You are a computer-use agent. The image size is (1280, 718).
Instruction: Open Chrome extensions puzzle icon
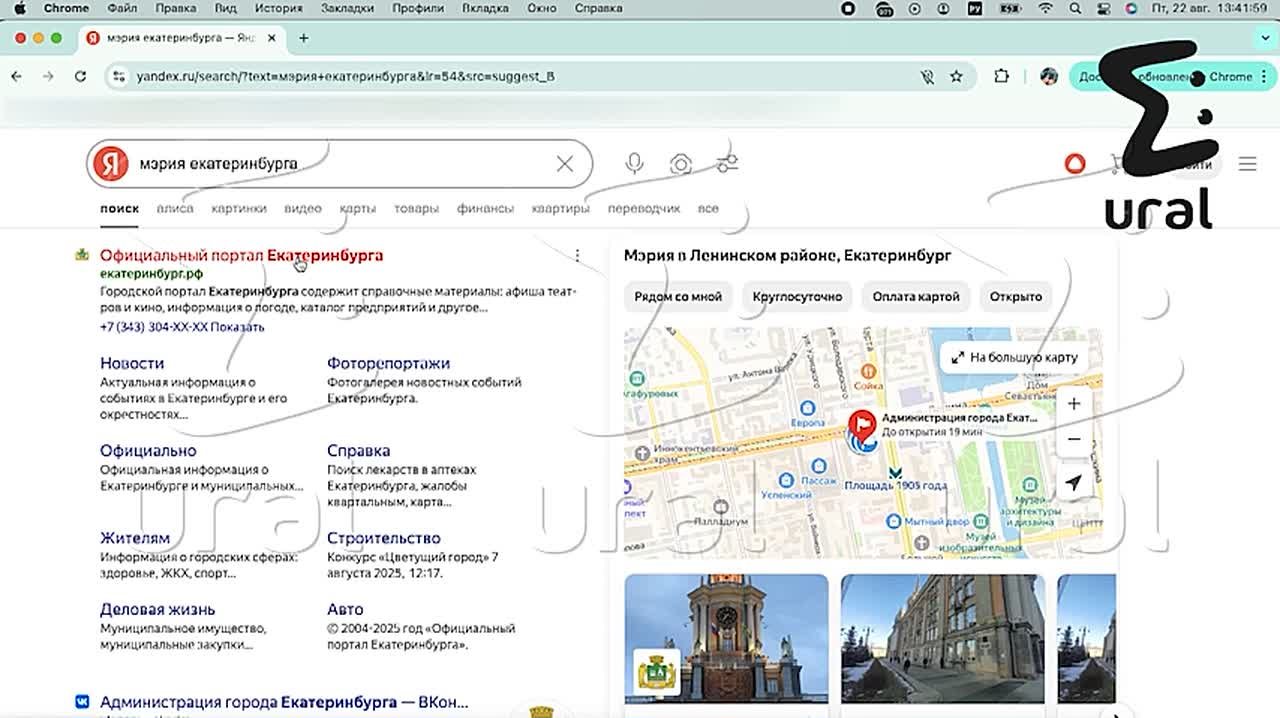(1001, 76)
